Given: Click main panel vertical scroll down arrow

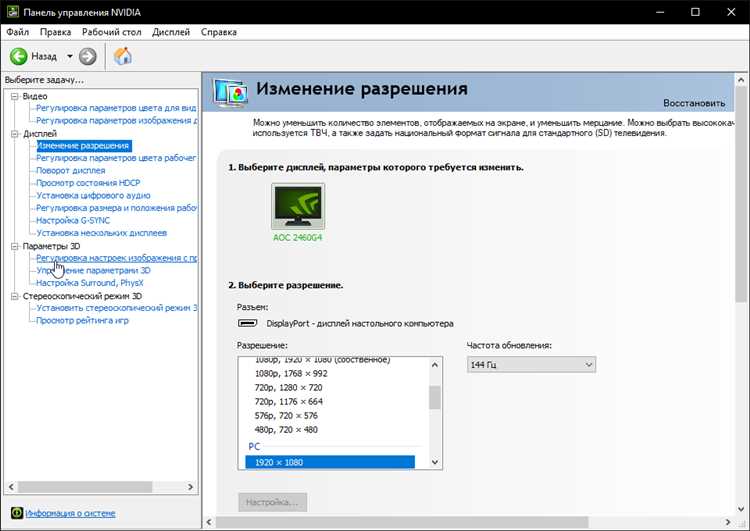Looking at the screenshot, I should [741, 509].
